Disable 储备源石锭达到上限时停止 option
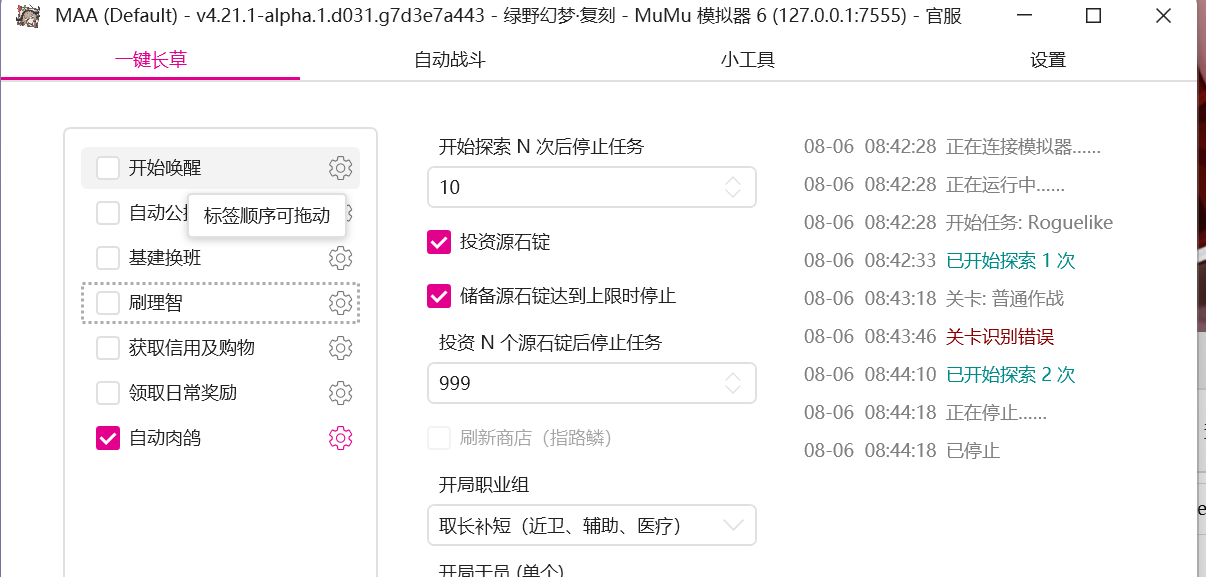1206x577 pixels. [437, 295]
